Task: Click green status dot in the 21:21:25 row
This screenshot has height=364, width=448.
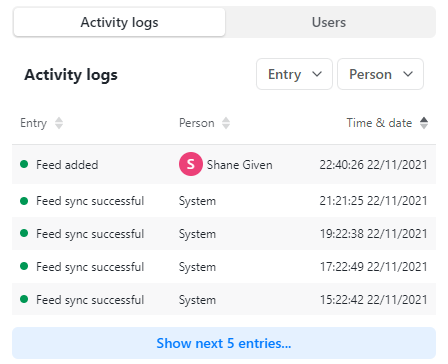Action: click(x=24, y=201)
